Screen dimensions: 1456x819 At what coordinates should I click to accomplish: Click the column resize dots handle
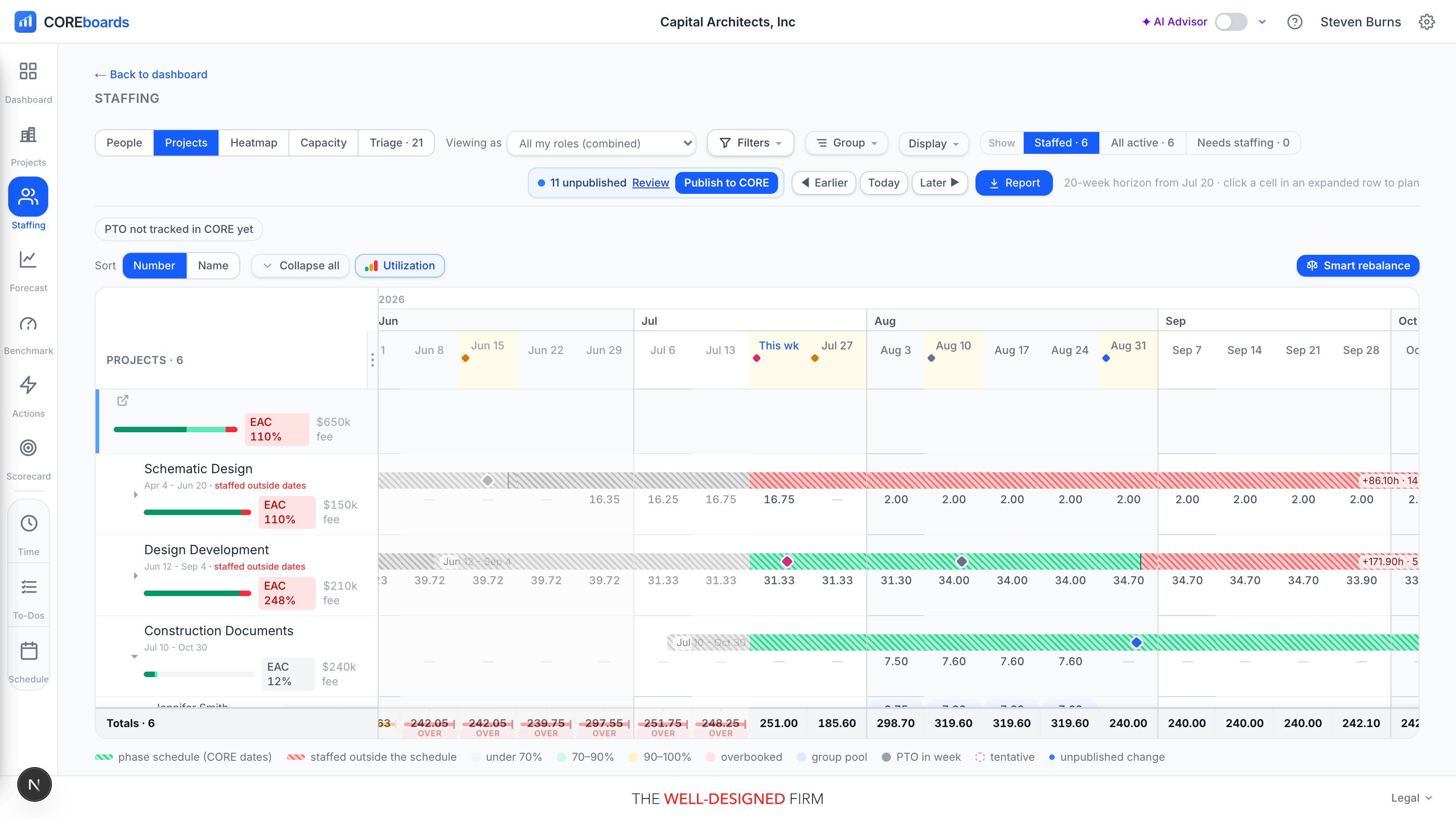[x=373, y=360]
